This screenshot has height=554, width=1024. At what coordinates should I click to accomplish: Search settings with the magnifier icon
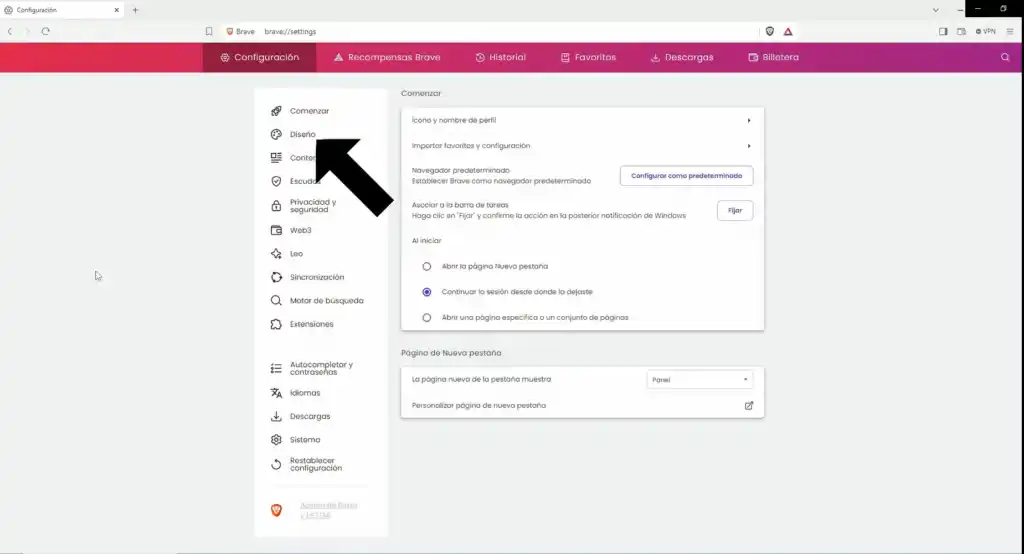[1005, 57]
